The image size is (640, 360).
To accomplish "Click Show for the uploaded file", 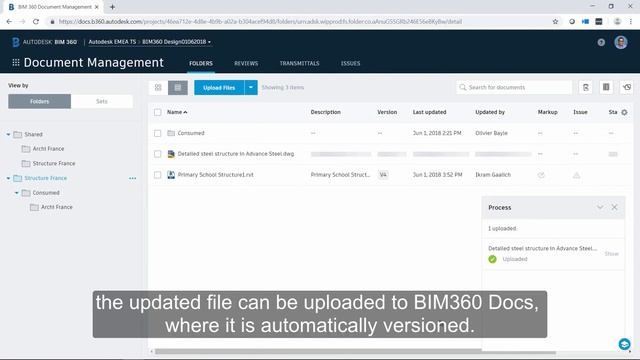I will [x=611, y=254].
